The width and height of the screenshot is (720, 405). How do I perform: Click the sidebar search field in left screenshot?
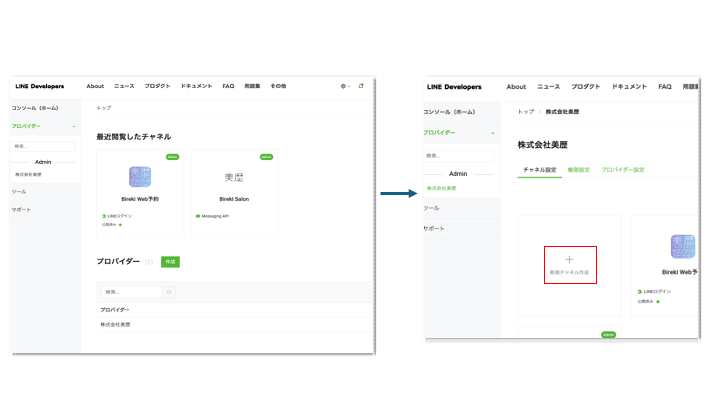44,146
